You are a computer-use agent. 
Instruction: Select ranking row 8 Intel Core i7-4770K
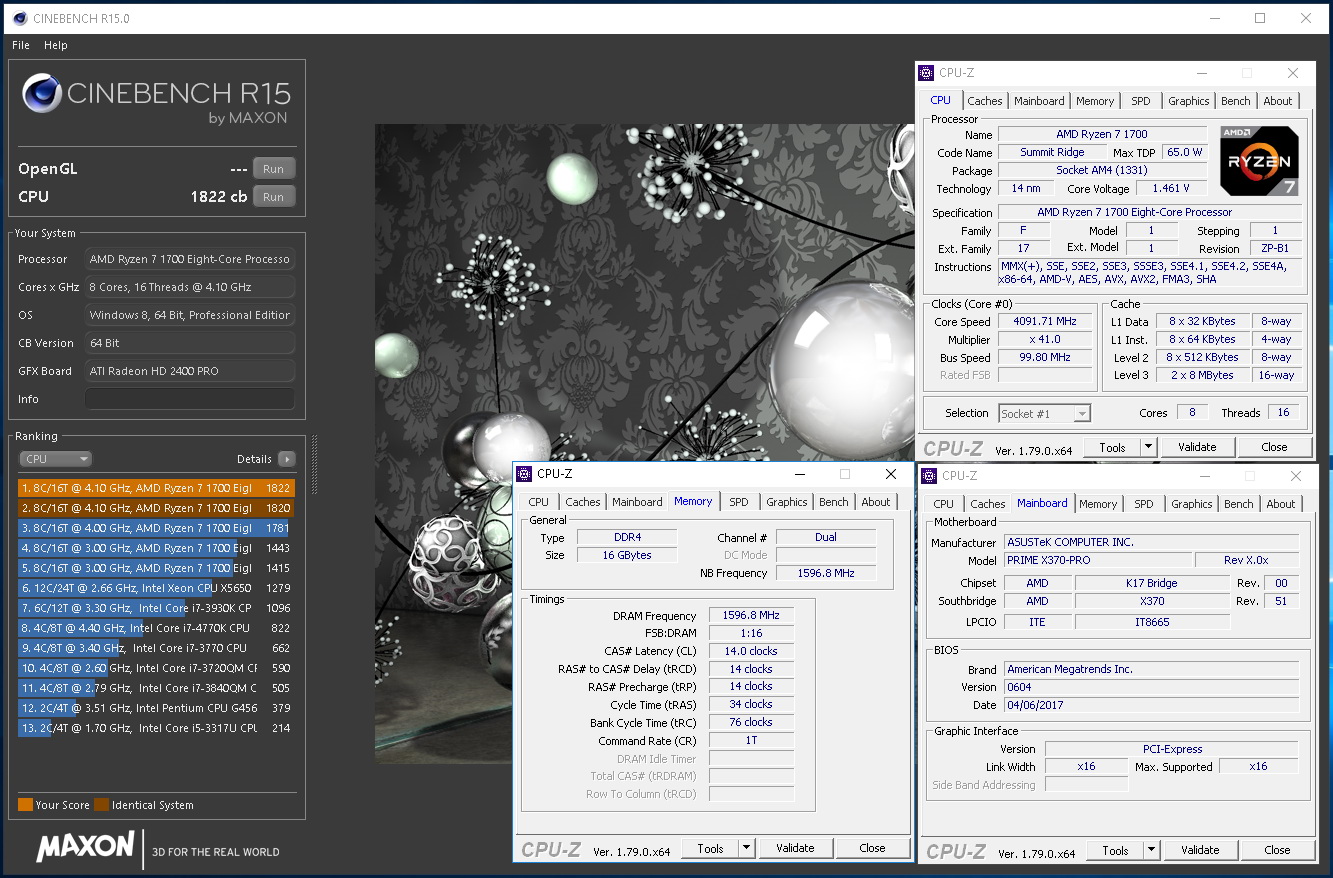[156, 628]
